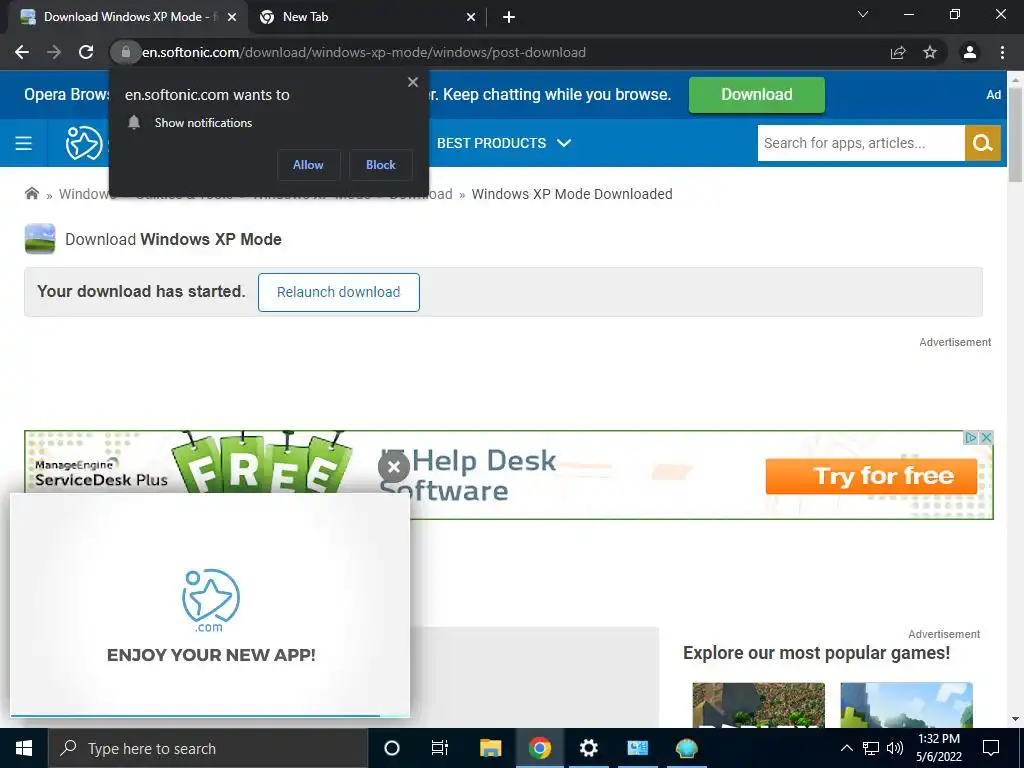Focus the Search for apps field
This screenshot has height=768, width=1024.
pos(861,143)
